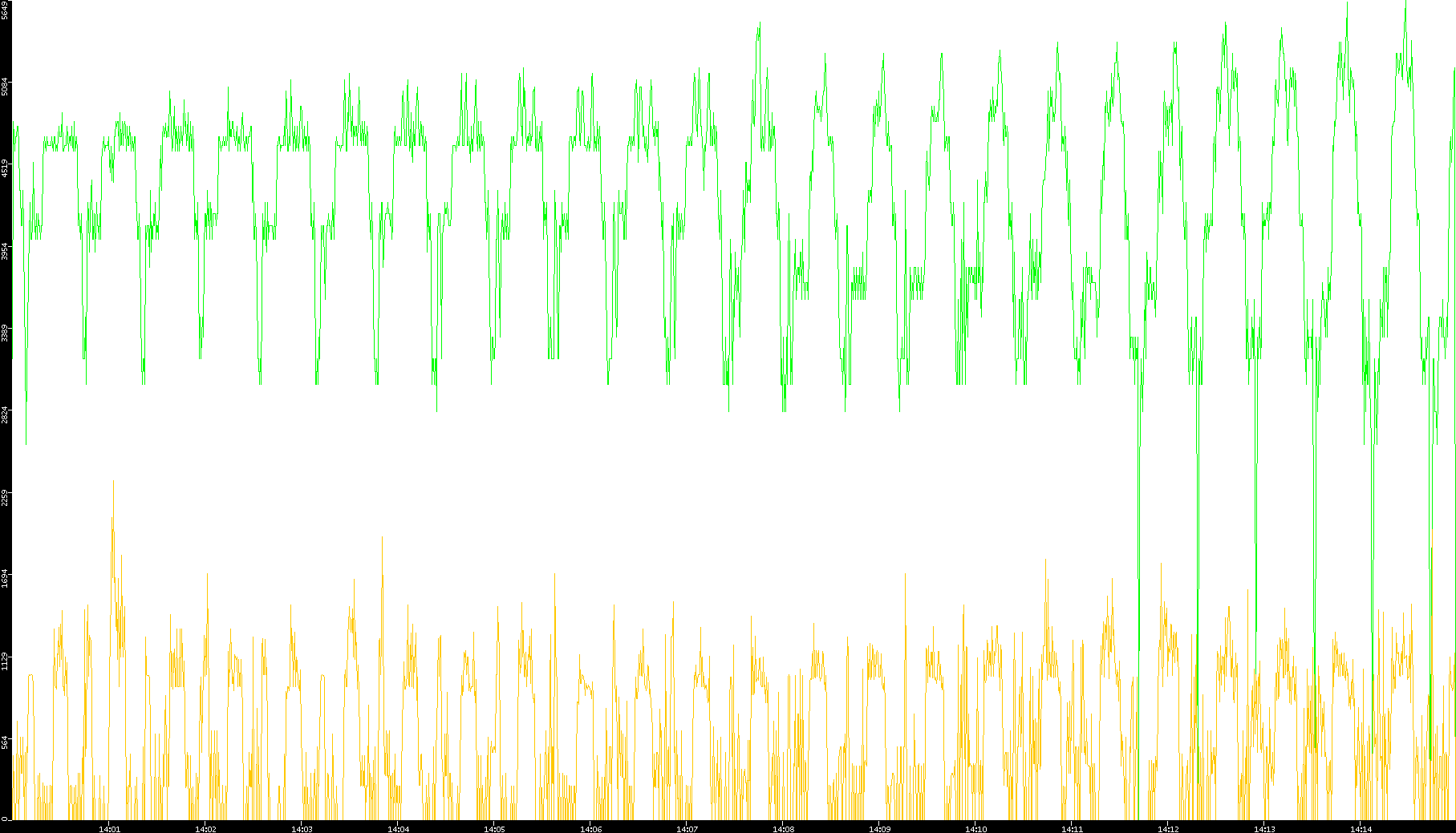This screenshot has width=1456, height=833.
Task: Click the 1129 value on the vertical axis
Action: (x=6, y=662)
